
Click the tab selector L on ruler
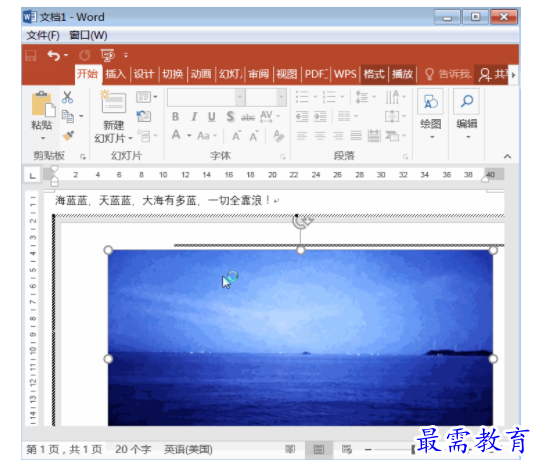click(x=33, y=176)
